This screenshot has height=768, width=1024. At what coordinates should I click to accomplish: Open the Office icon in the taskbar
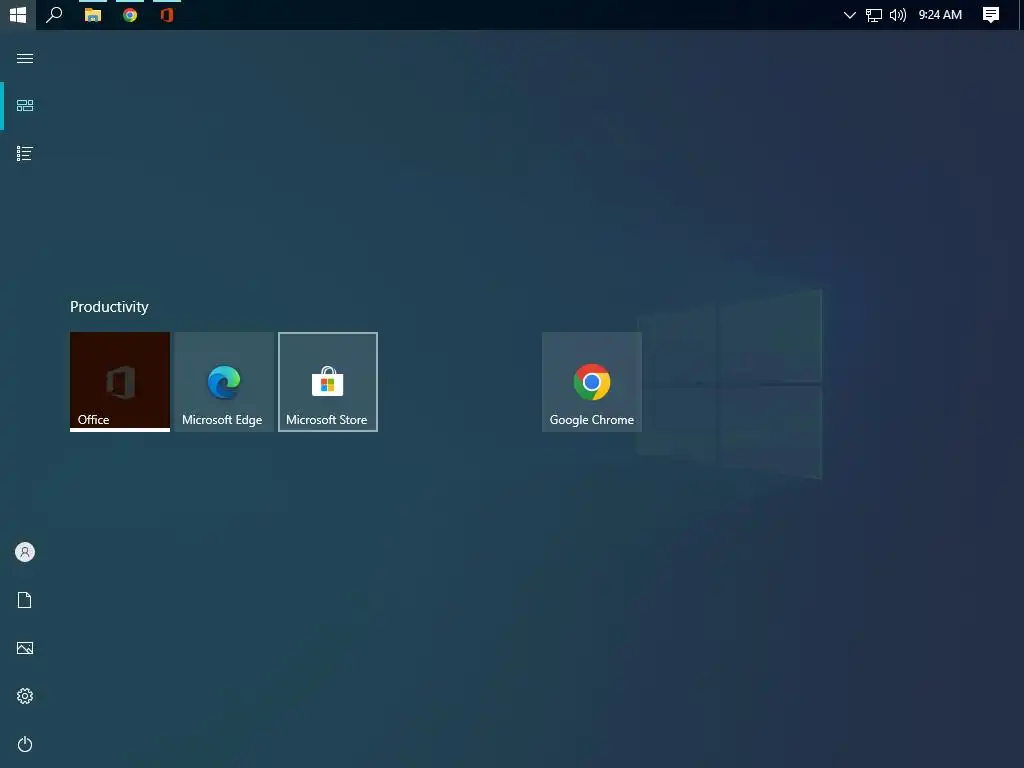click(167, 15)
